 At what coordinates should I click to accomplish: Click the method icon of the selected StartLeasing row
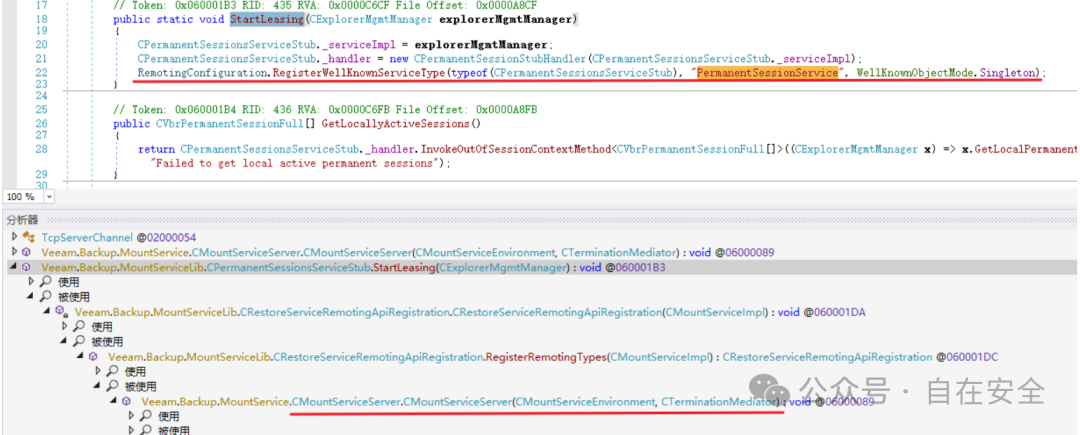click(28, 268)
